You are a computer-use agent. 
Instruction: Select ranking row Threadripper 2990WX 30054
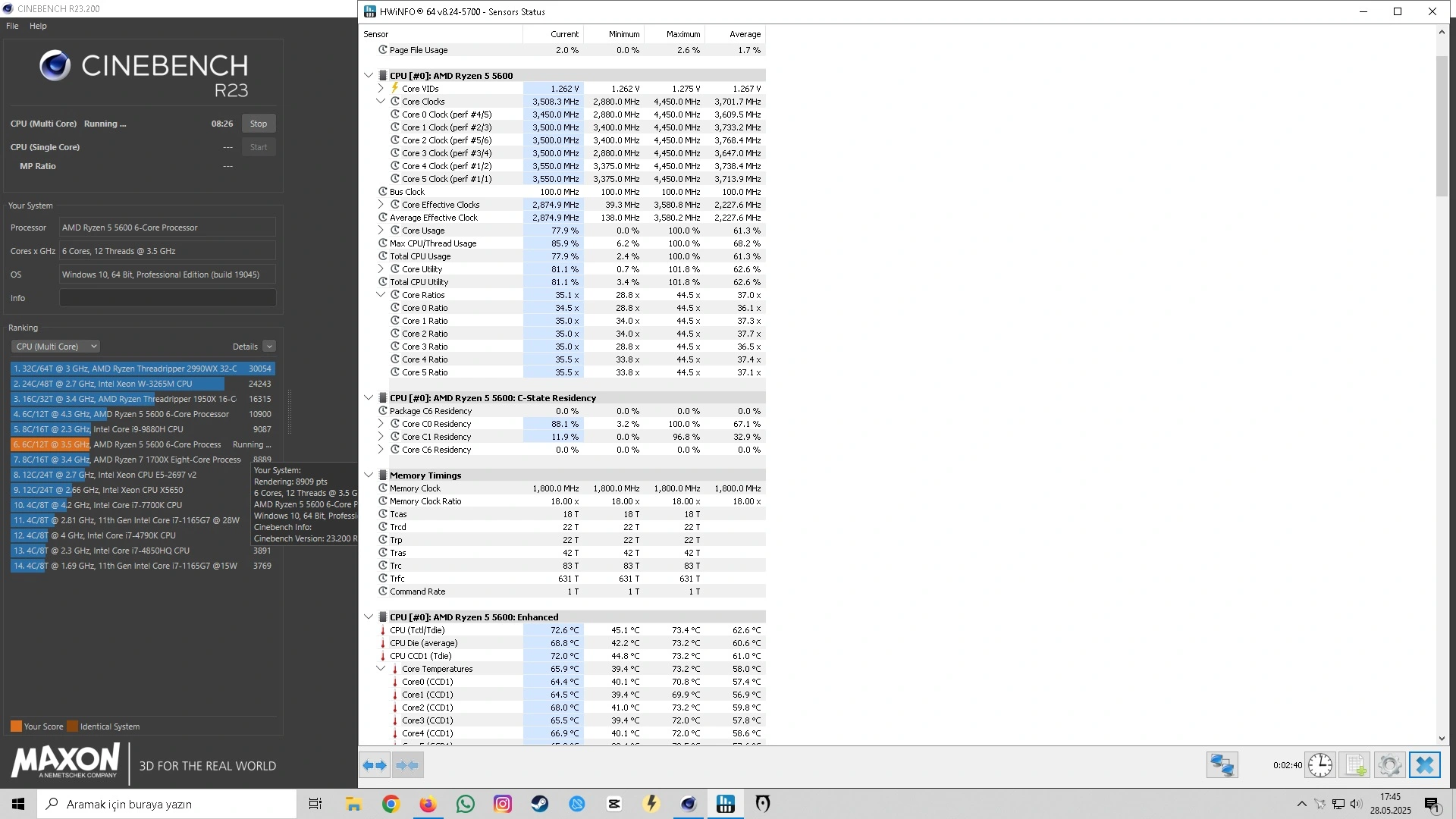click(143, 369)
